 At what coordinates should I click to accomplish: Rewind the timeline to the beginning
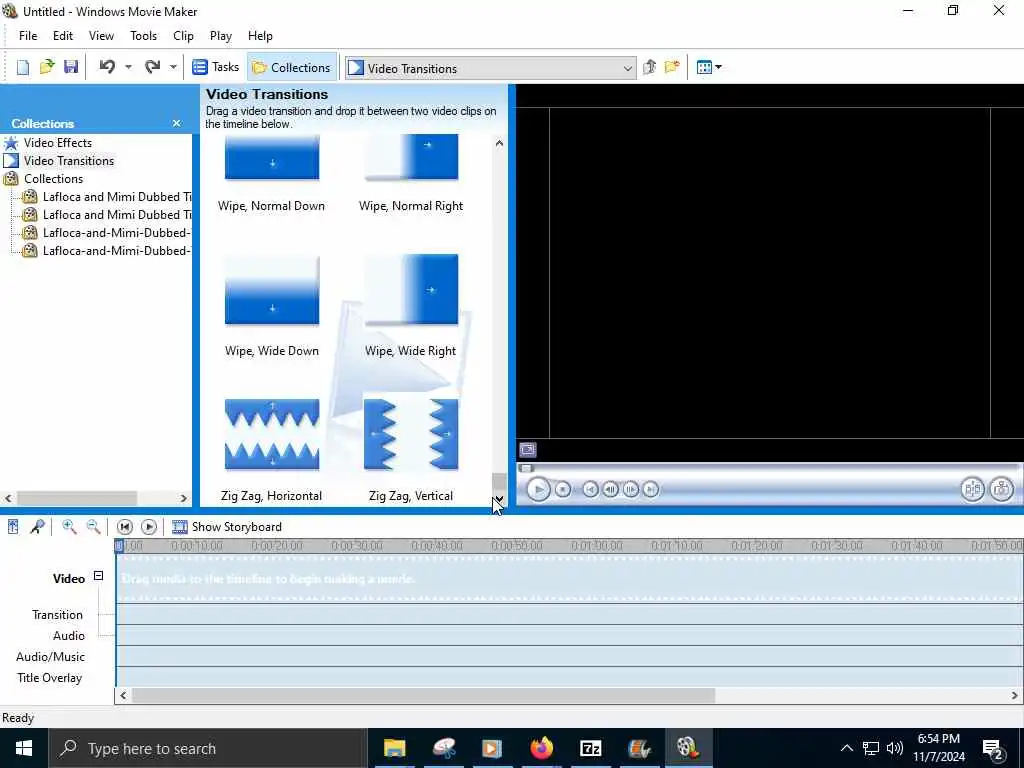point(125,526)
